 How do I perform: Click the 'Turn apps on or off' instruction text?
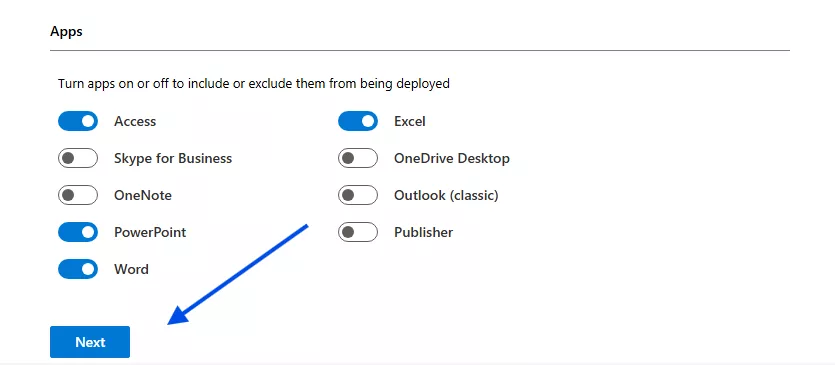(x=254, y=84)
